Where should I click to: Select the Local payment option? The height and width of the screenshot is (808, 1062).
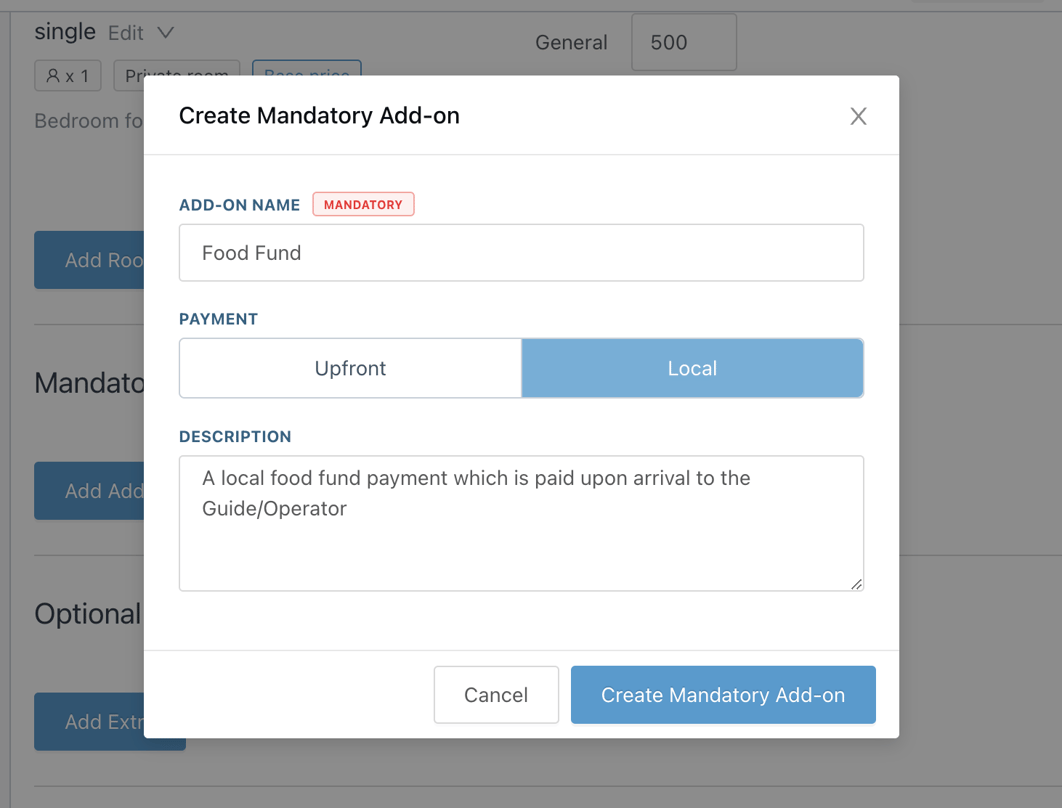pyautogui.click(x=692, y=368)
